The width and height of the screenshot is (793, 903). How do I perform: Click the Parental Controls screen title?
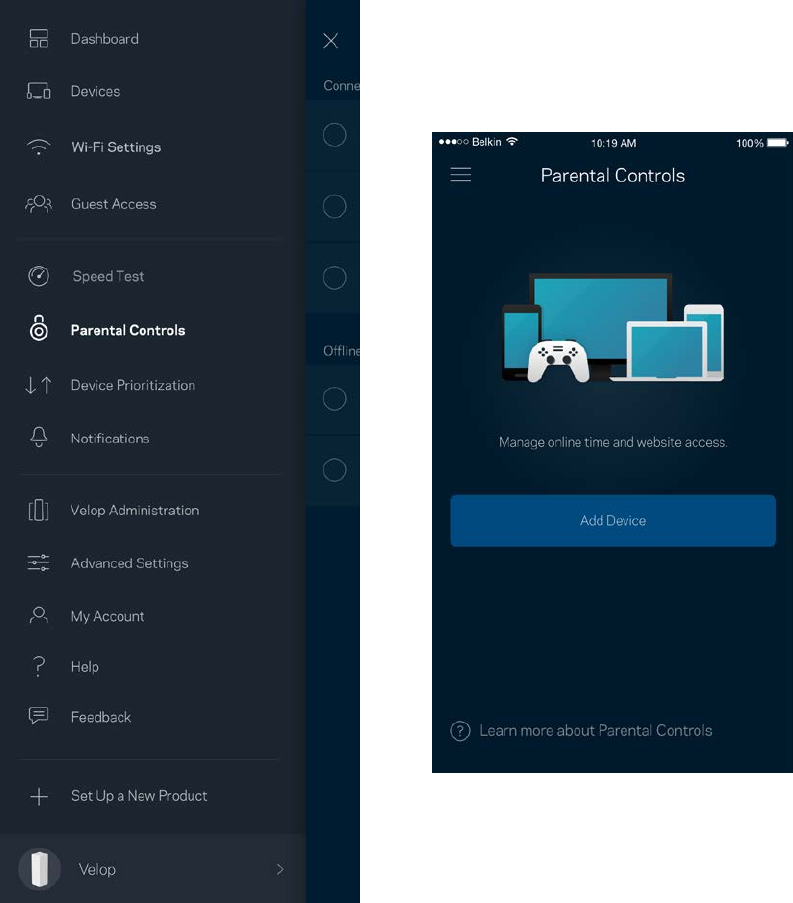613,175
